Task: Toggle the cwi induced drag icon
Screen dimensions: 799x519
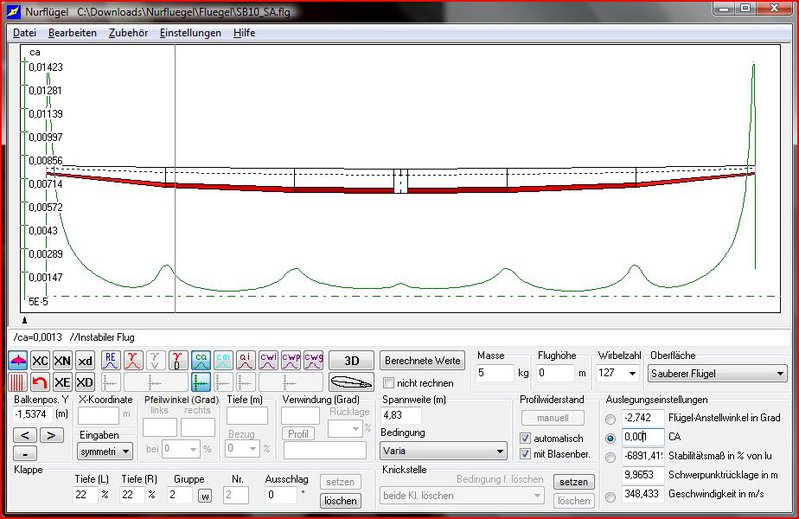Action: 268,361
